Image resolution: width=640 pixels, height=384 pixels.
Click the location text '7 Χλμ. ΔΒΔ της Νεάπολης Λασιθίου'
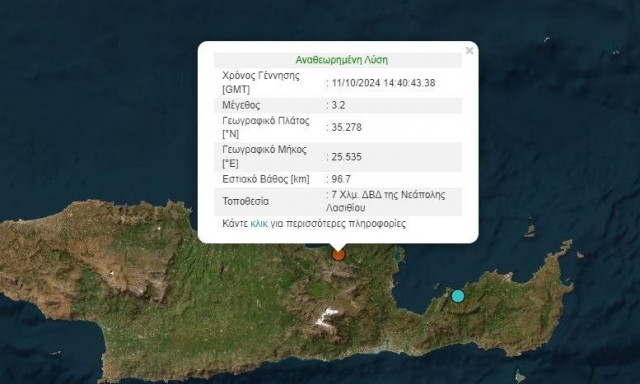(386, 201)
